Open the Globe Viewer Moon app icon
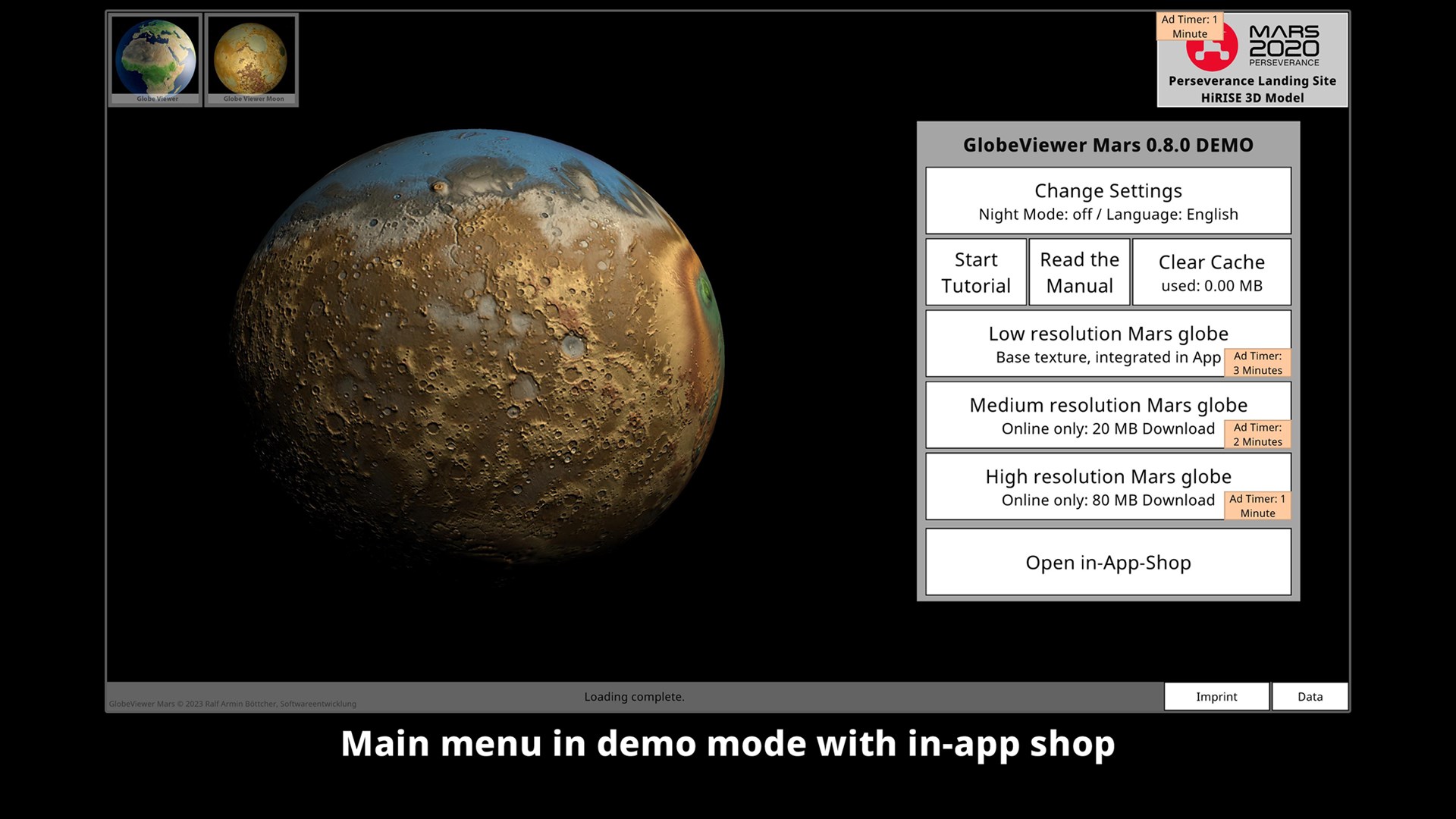 coord(251,59)
